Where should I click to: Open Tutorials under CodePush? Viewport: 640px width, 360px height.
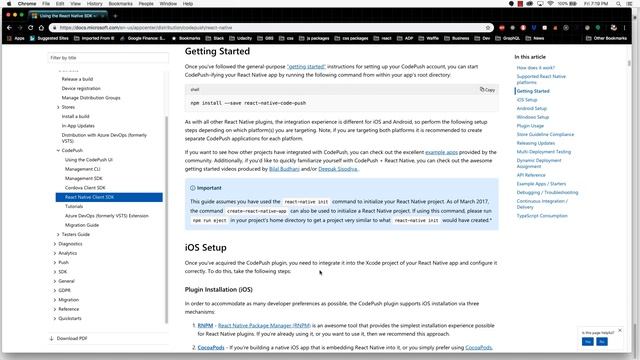[74, 207]
